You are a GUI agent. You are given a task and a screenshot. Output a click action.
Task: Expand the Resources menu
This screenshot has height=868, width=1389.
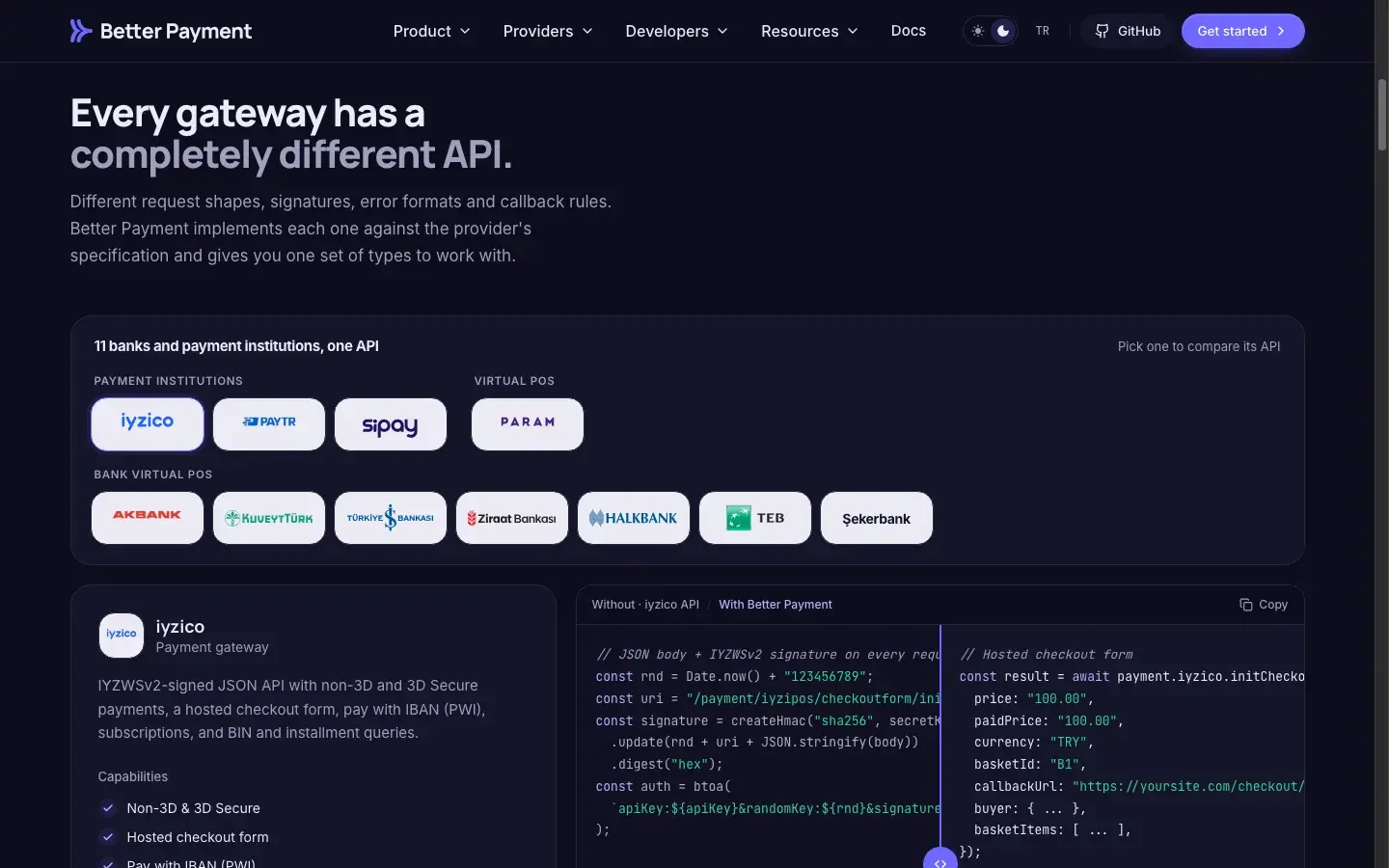[x=809, y=31]
